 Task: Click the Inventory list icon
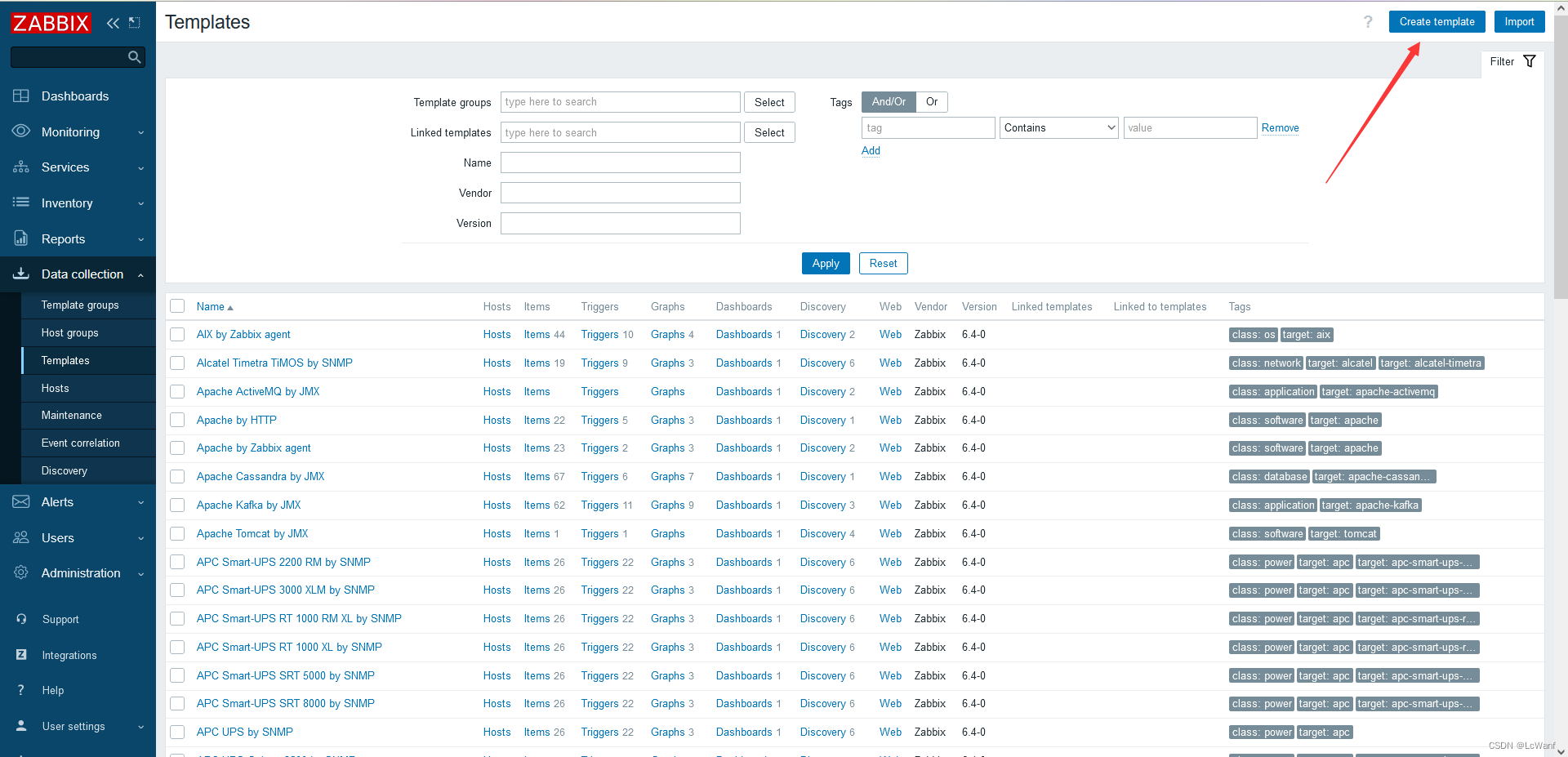coord(21,203)
